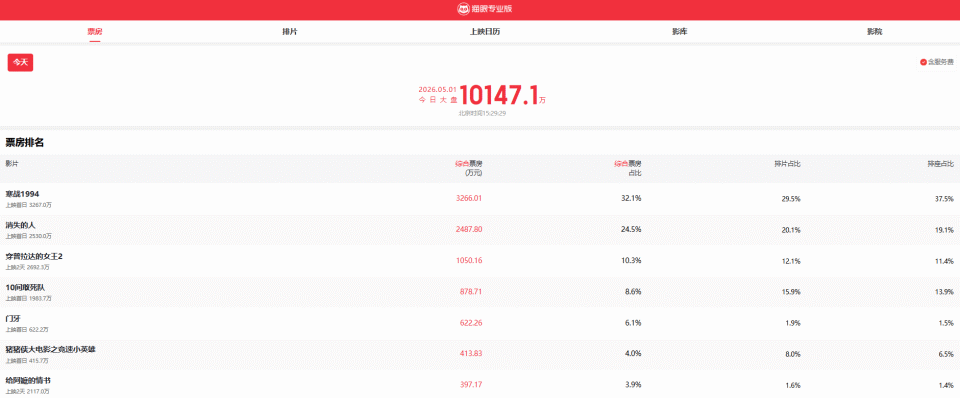Switch to the 票房 tab

pyautogui.click(x=94, y=31)
